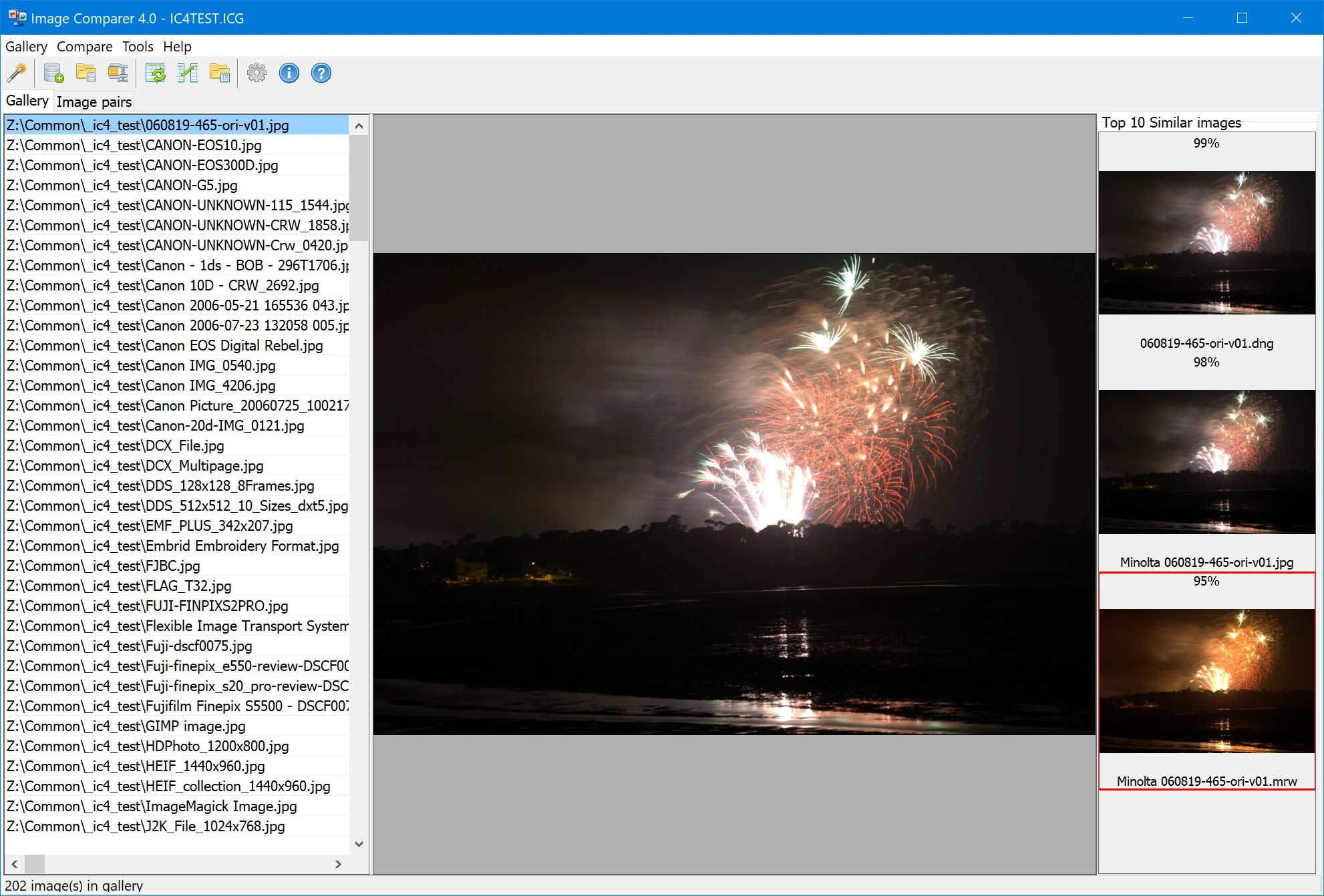
Task: Open the Gallery menu
Action: 26,47
